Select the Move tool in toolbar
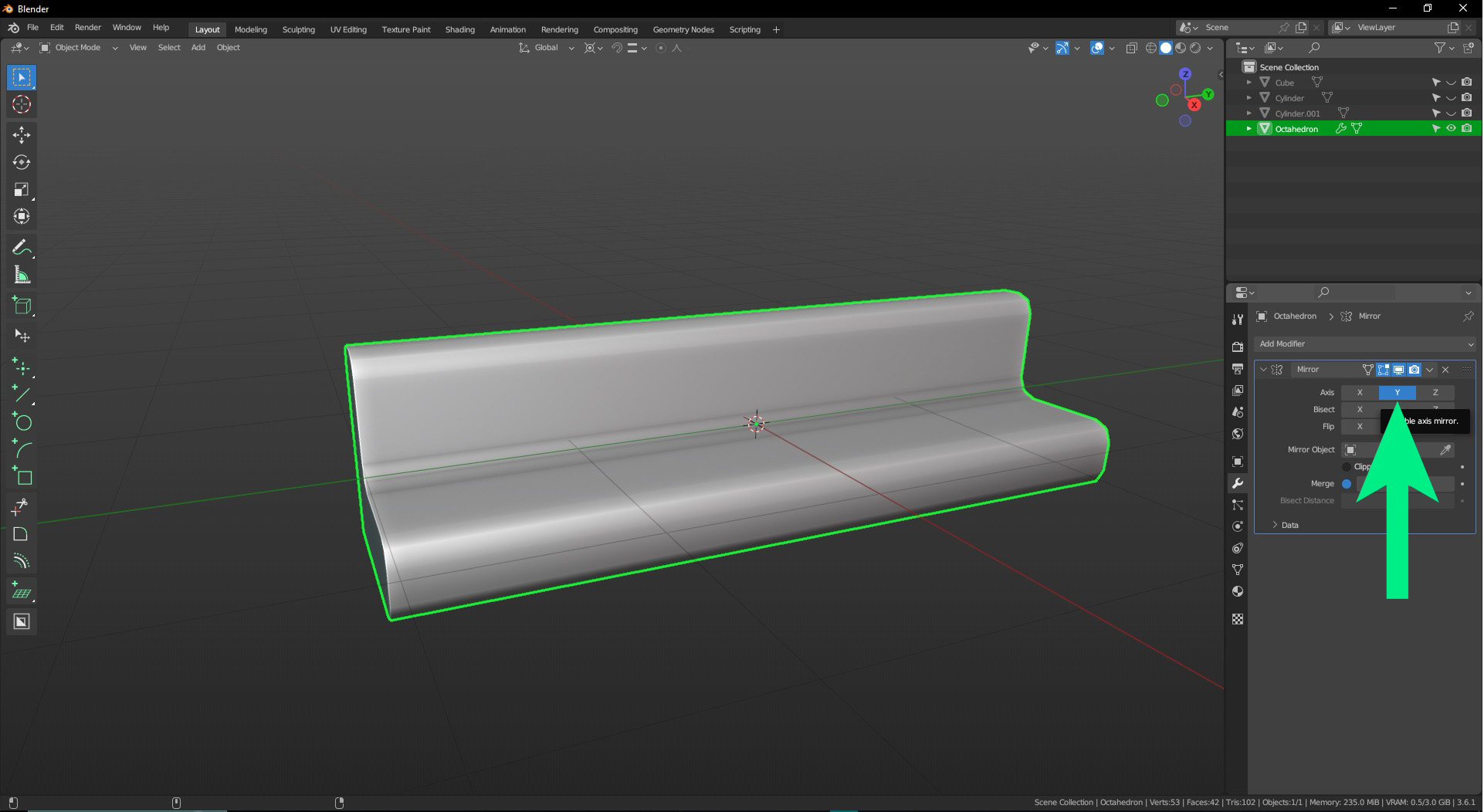The image size is (1484, 812). point(22,135)
